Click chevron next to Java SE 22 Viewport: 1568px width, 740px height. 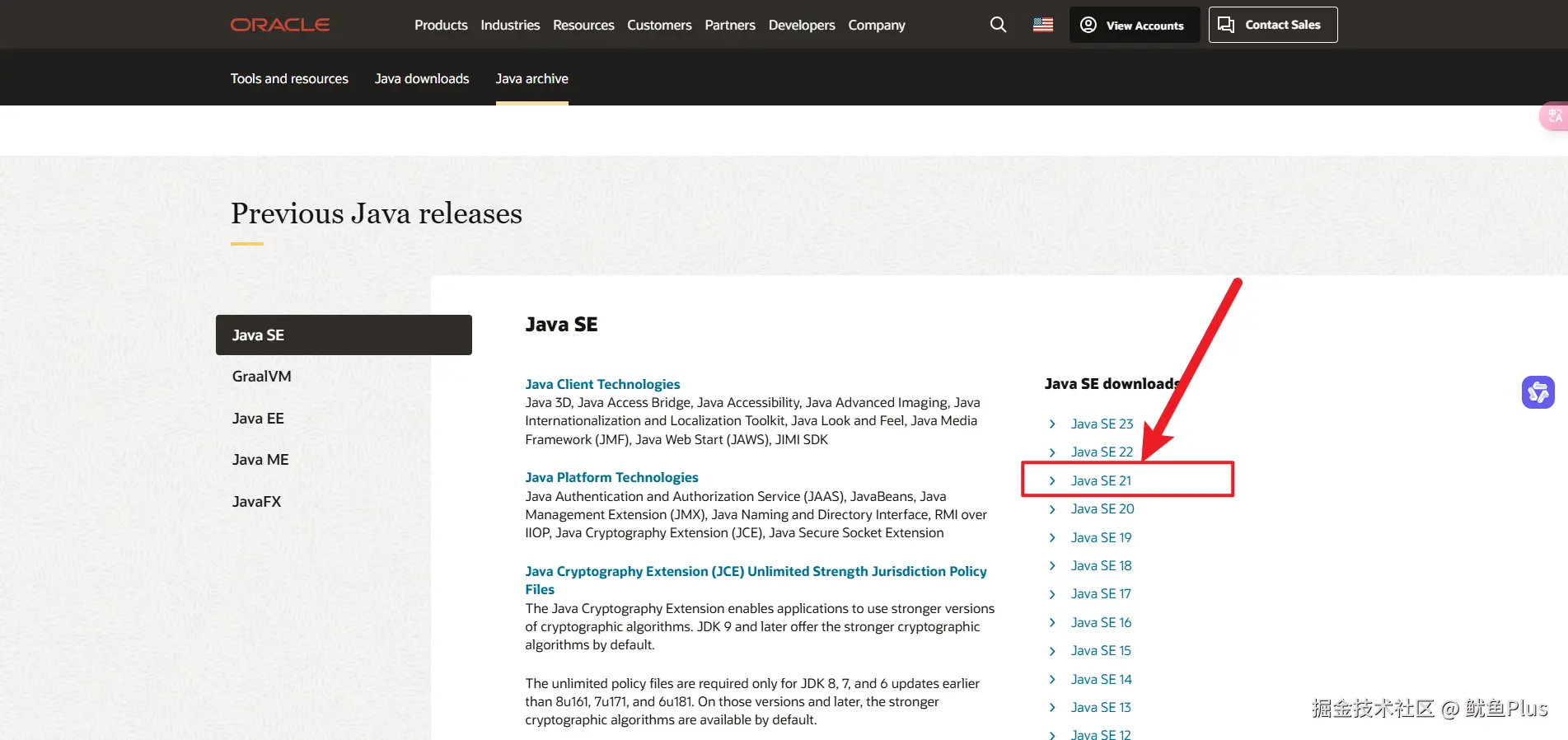1052,452
